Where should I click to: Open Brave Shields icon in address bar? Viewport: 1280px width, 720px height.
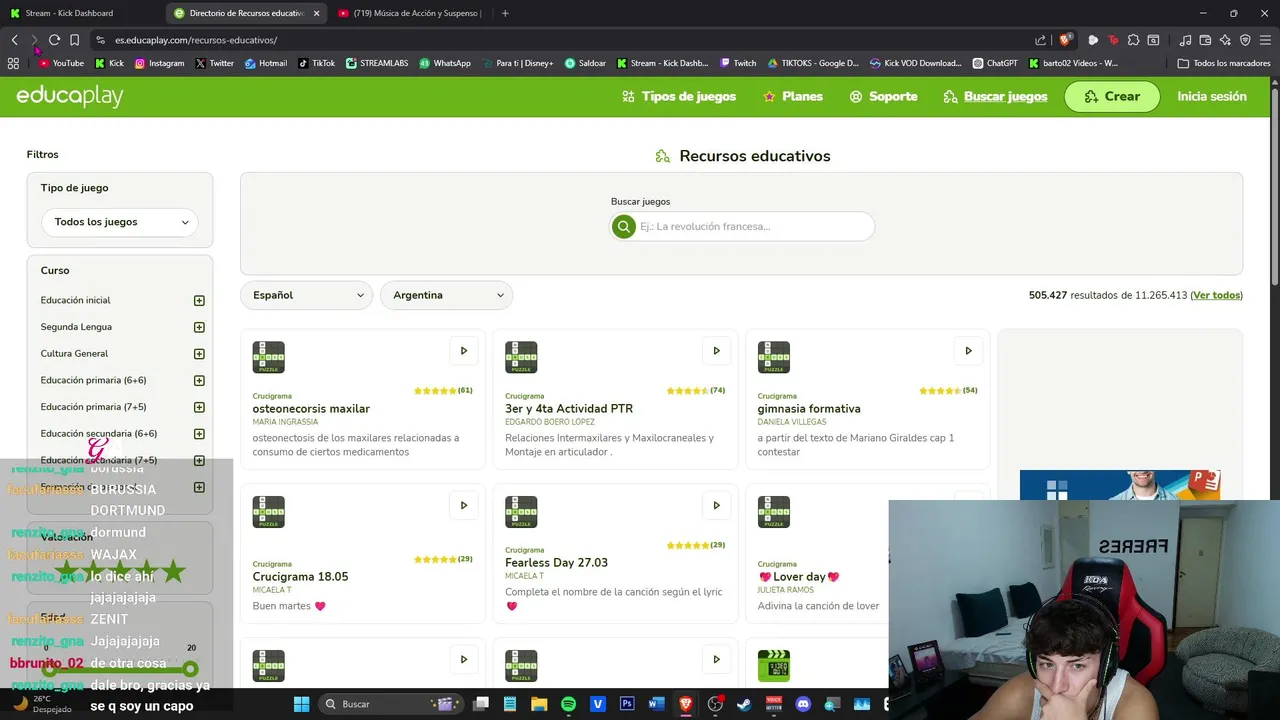point(1066,40)
